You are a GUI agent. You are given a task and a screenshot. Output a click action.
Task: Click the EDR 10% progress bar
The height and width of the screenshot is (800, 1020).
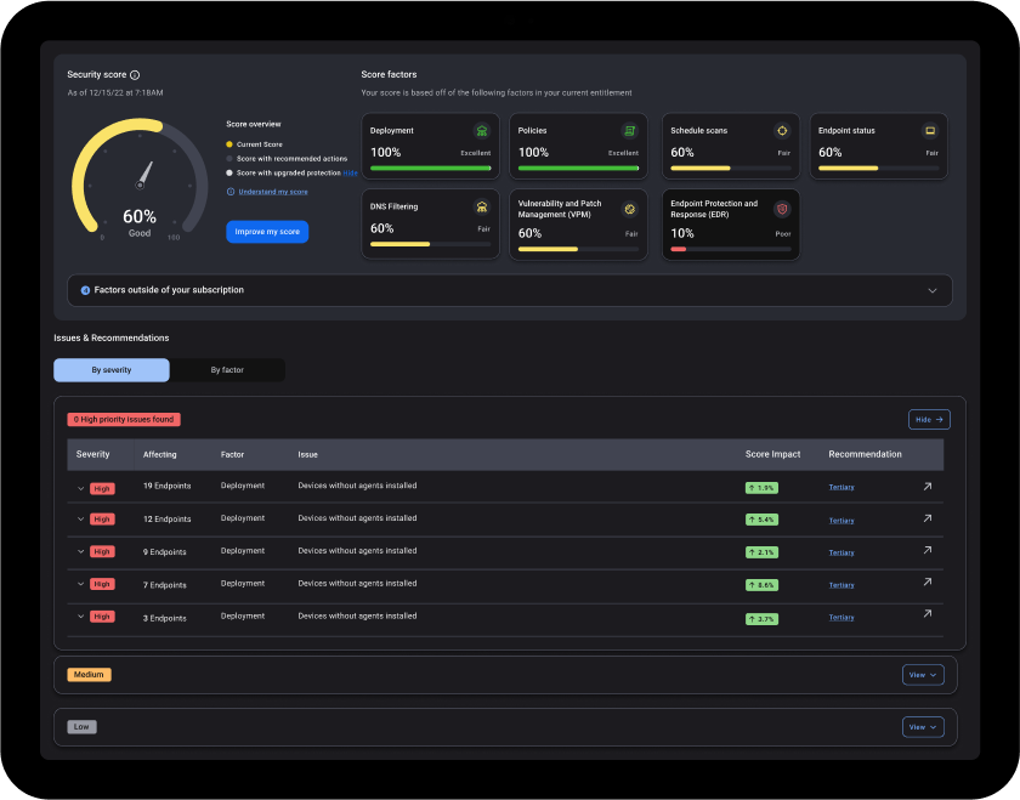point(731,249)
